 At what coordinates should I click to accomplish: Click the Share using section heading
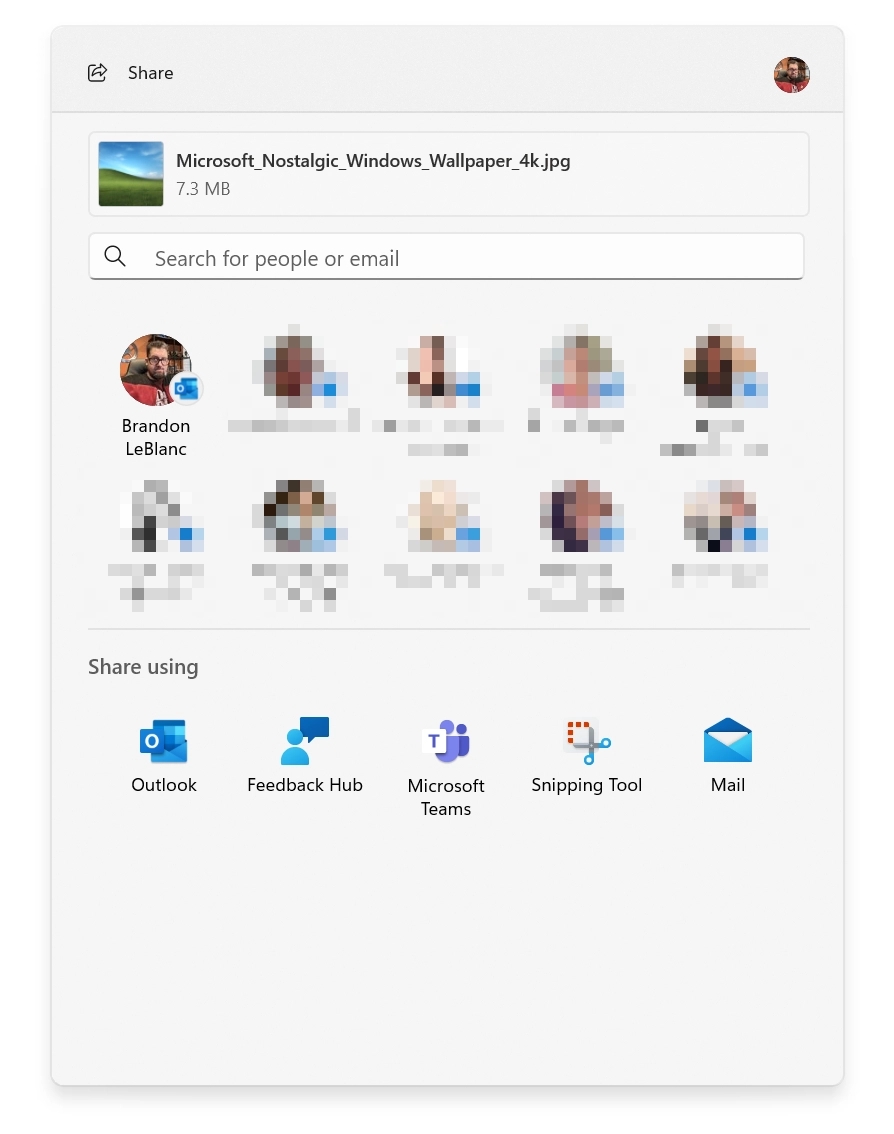[143, 666]
